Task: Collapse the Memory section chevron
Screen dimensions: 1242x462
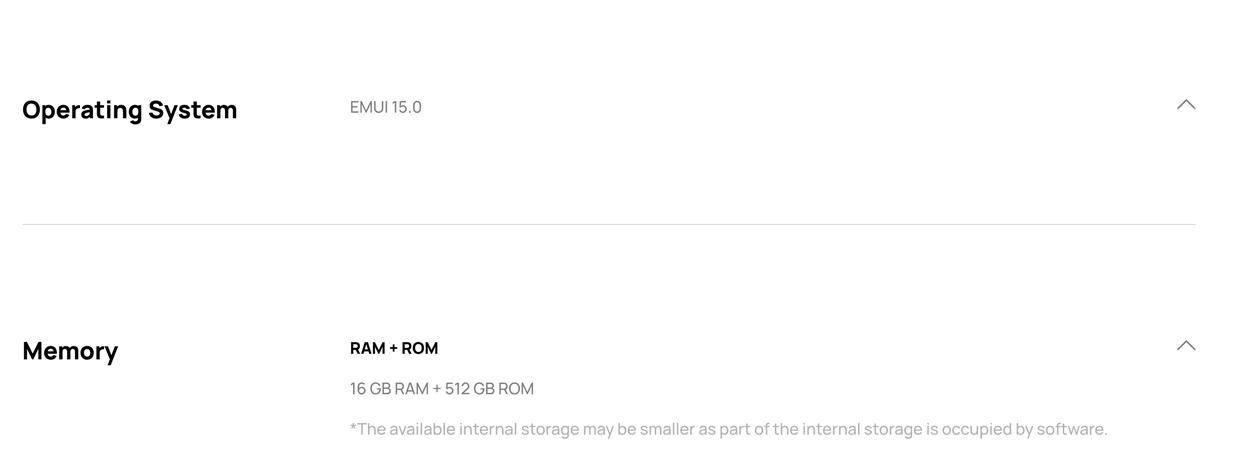Action: [1186, 346]
